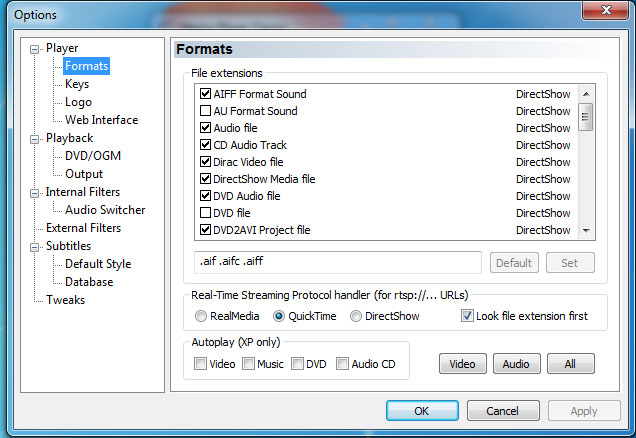Open the Output options page

click(84, 174)
